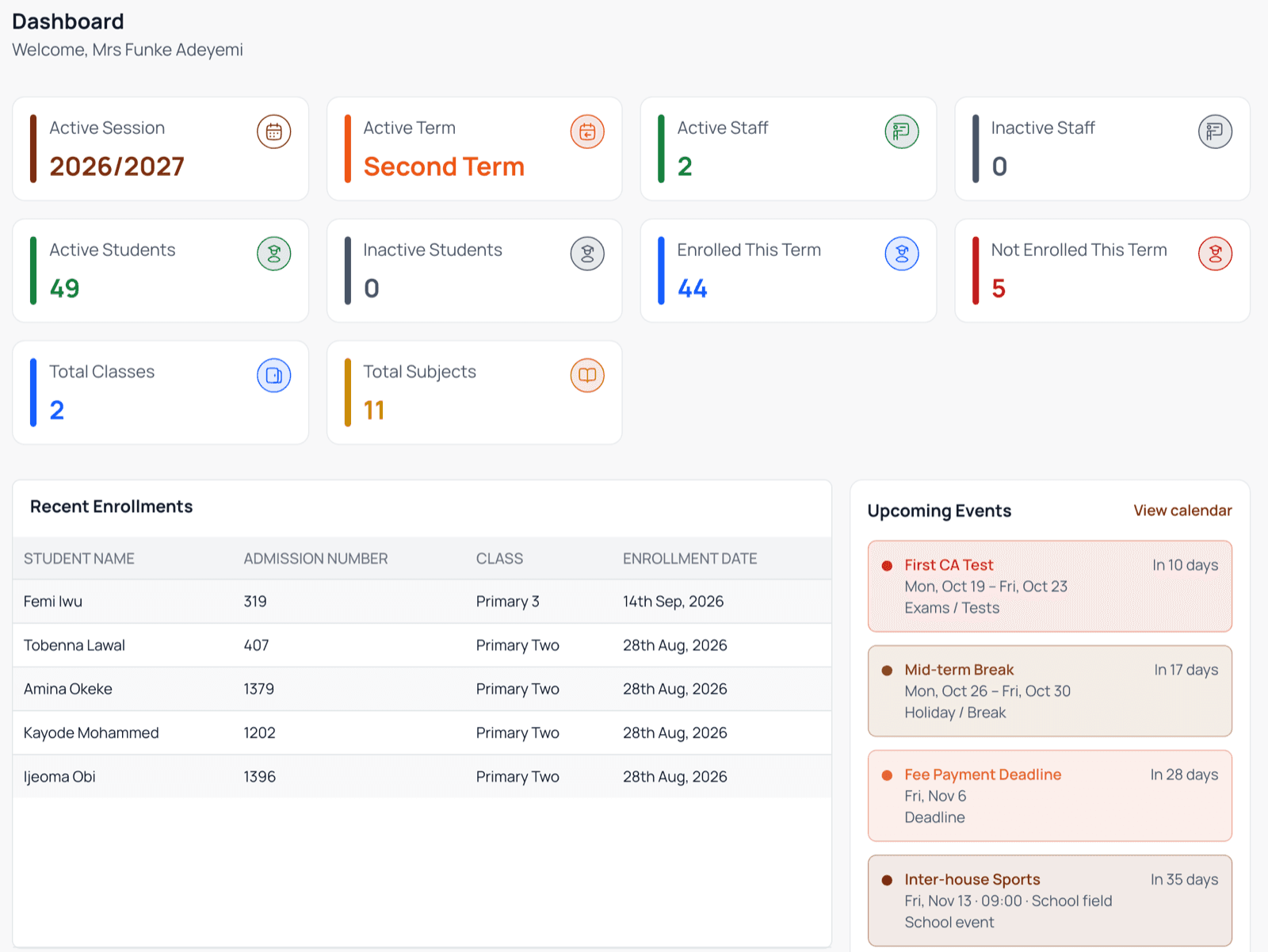Screen dimensions: 1268x952
Task: Open the Fee Payment Deadline event
Action: [x=1050, y=796]
